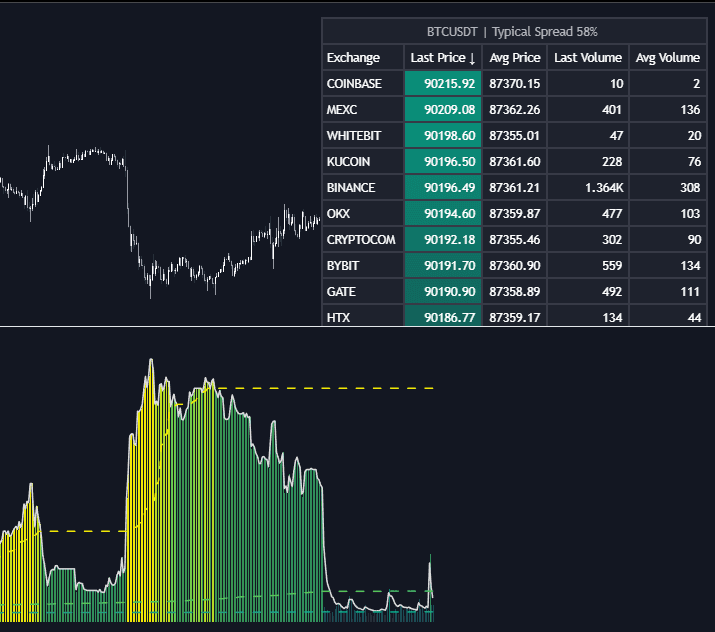
Task: Click avg price 87361.60
Action: (x=515, y=161)
